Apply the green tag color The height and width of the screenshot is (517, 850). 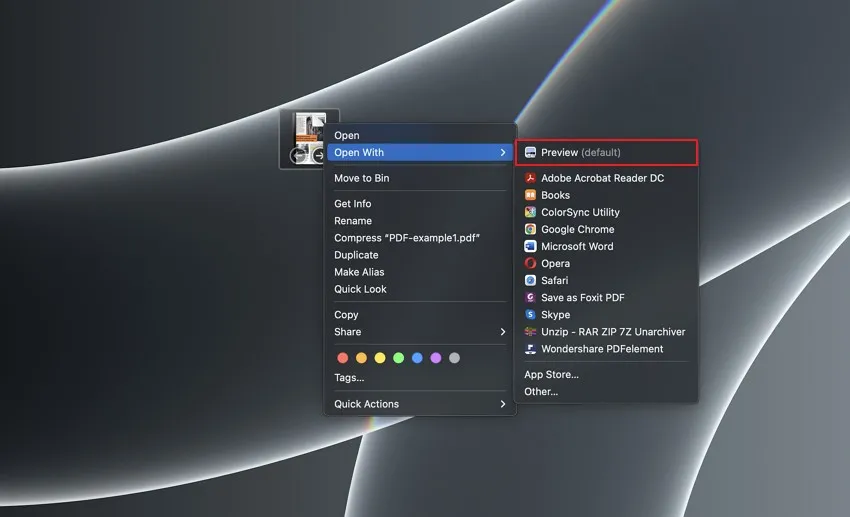point(398,358)
